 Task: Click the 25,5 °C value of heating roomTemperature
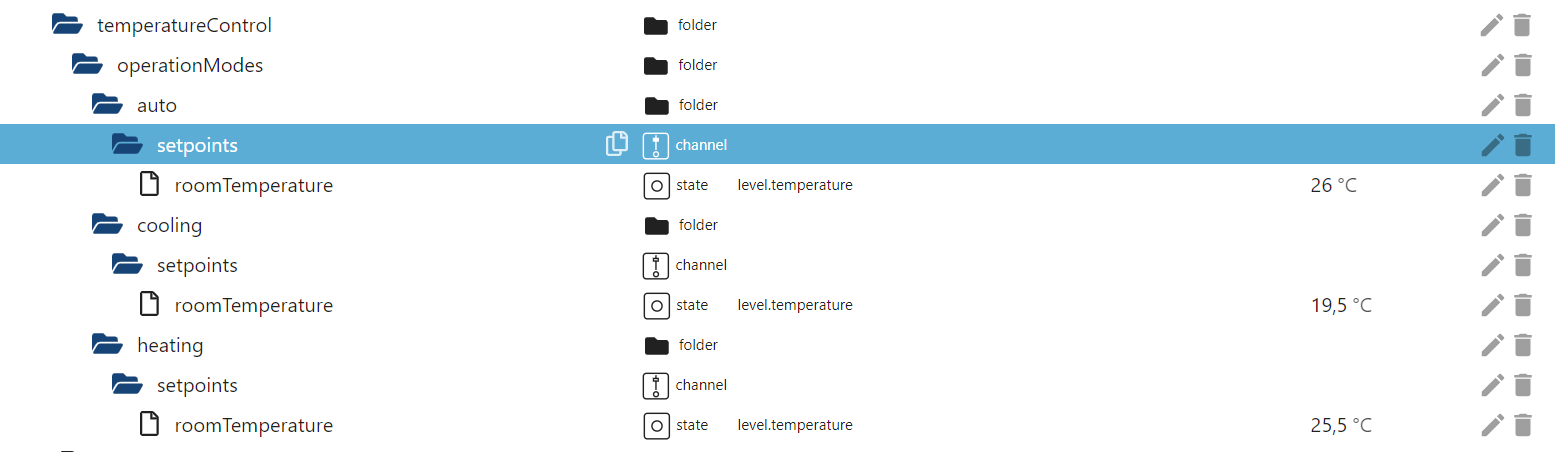click(x=1340, y=425)
